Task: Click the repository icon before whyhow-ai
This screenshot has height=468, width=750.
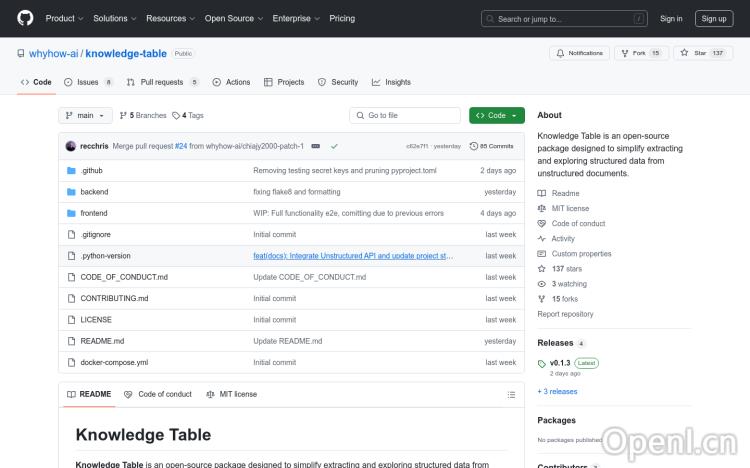Action: (21, 53)
